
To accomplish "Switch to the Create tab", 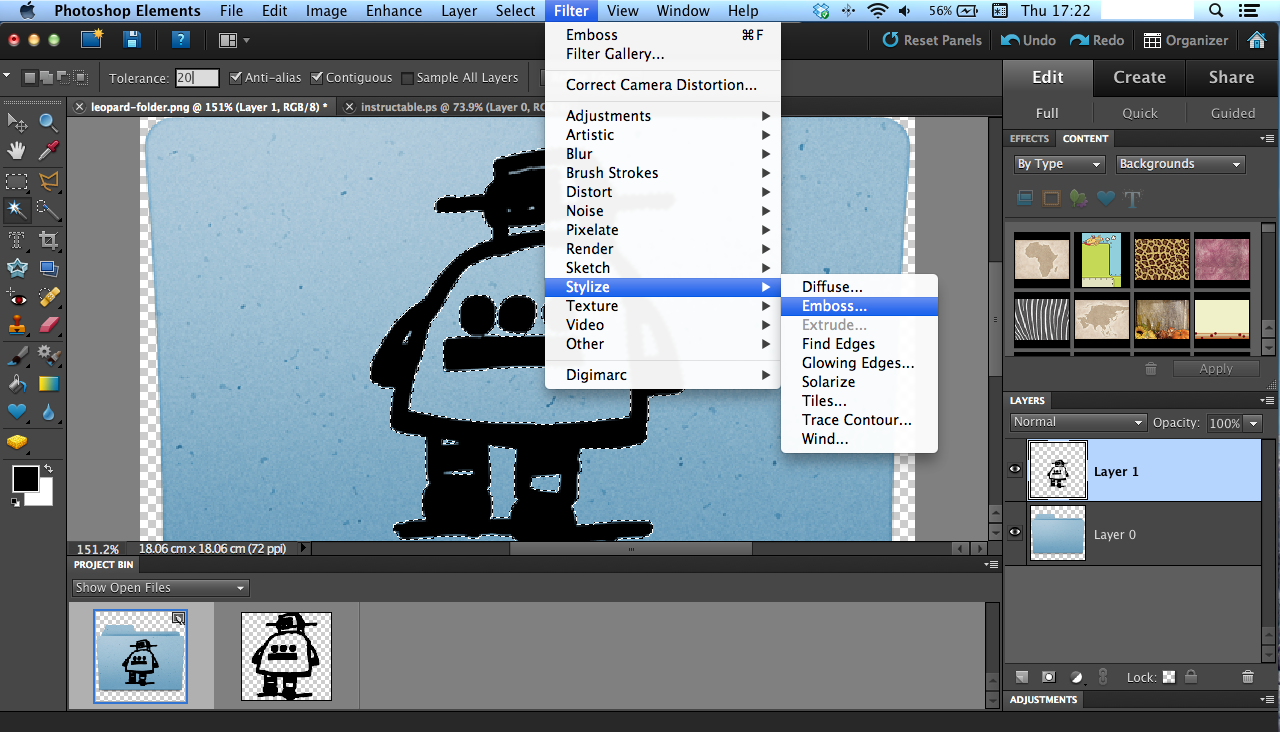I will tap(1139, 77).
